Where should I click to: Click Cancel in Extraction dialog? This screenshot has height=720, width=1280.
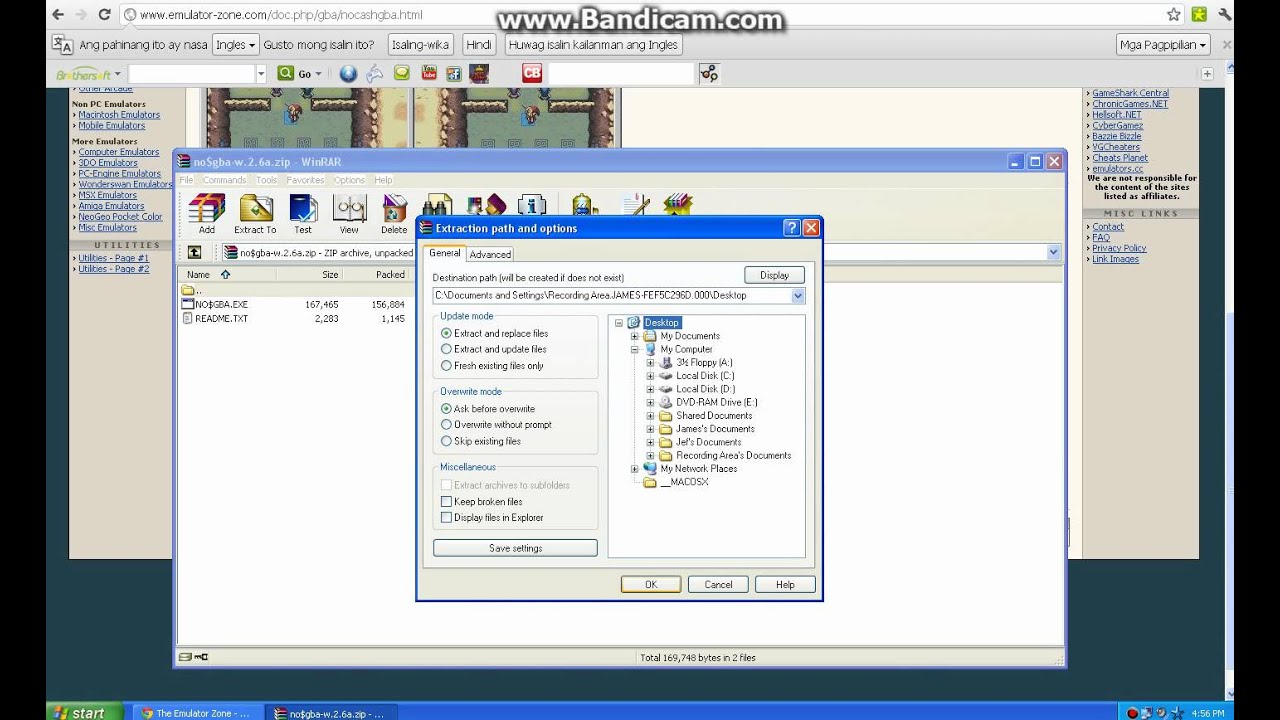718,585
